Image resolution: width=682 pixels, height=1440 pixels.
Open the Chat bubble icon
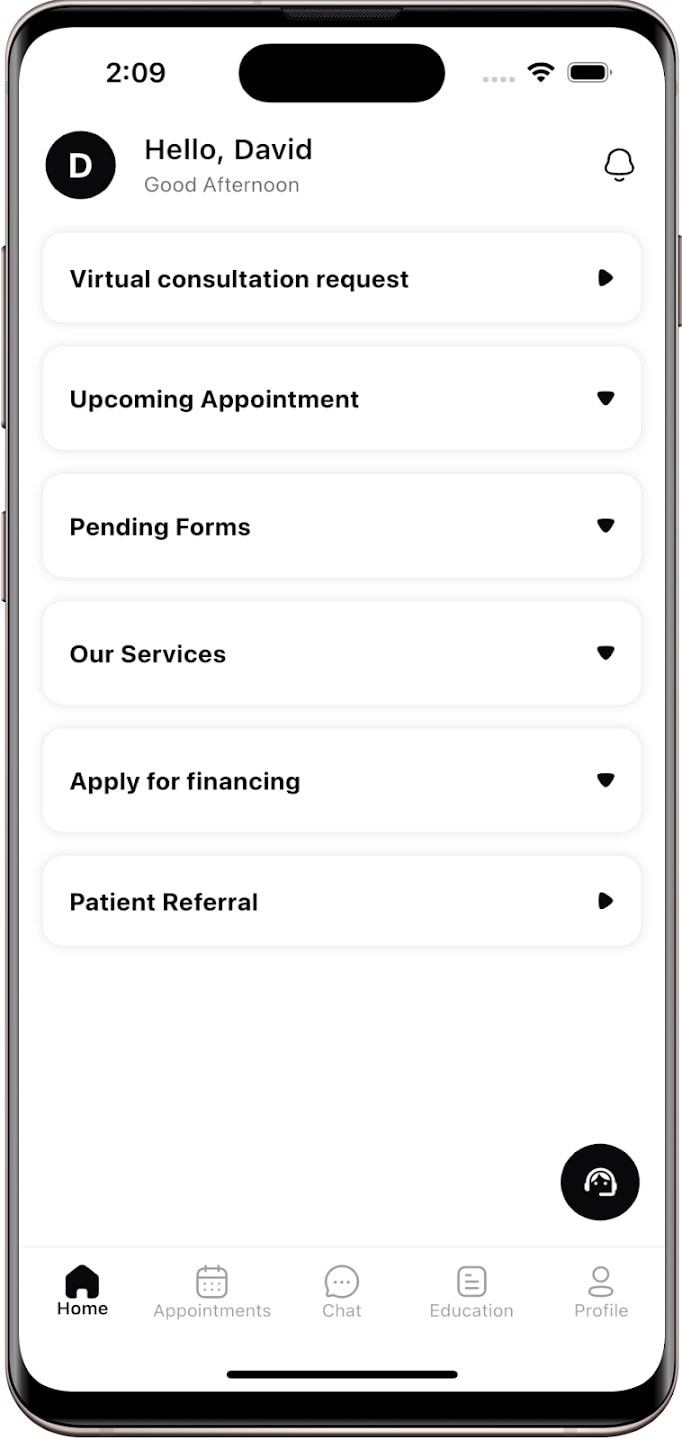(x=341, y=1280)
